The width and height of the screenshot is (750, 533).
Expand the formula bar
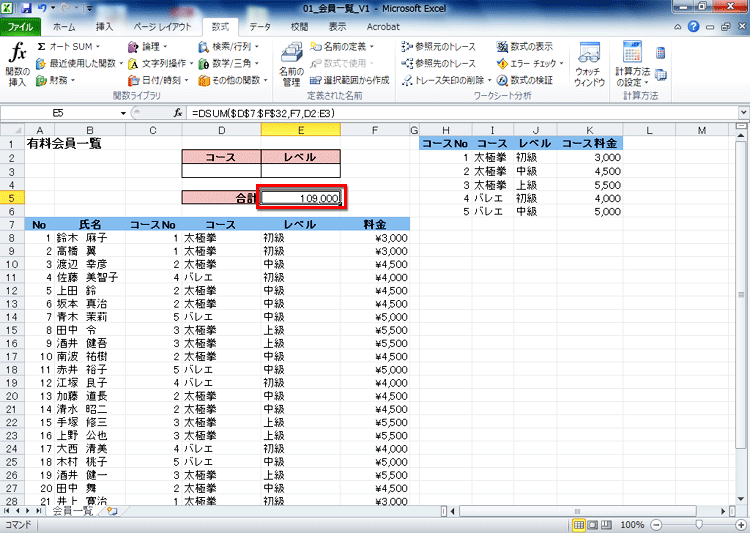(743, 113)
